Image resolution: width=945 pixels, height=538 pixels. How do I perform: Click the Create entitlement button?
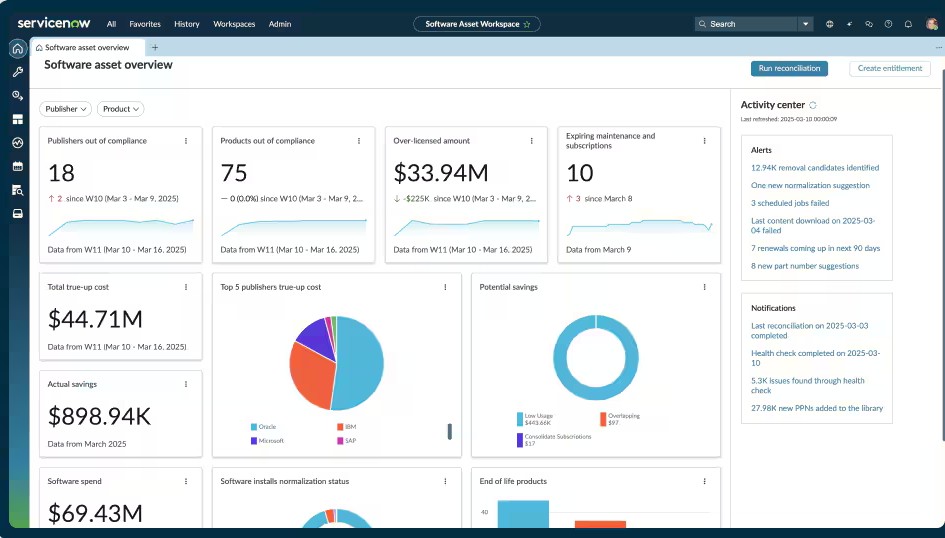890,69
